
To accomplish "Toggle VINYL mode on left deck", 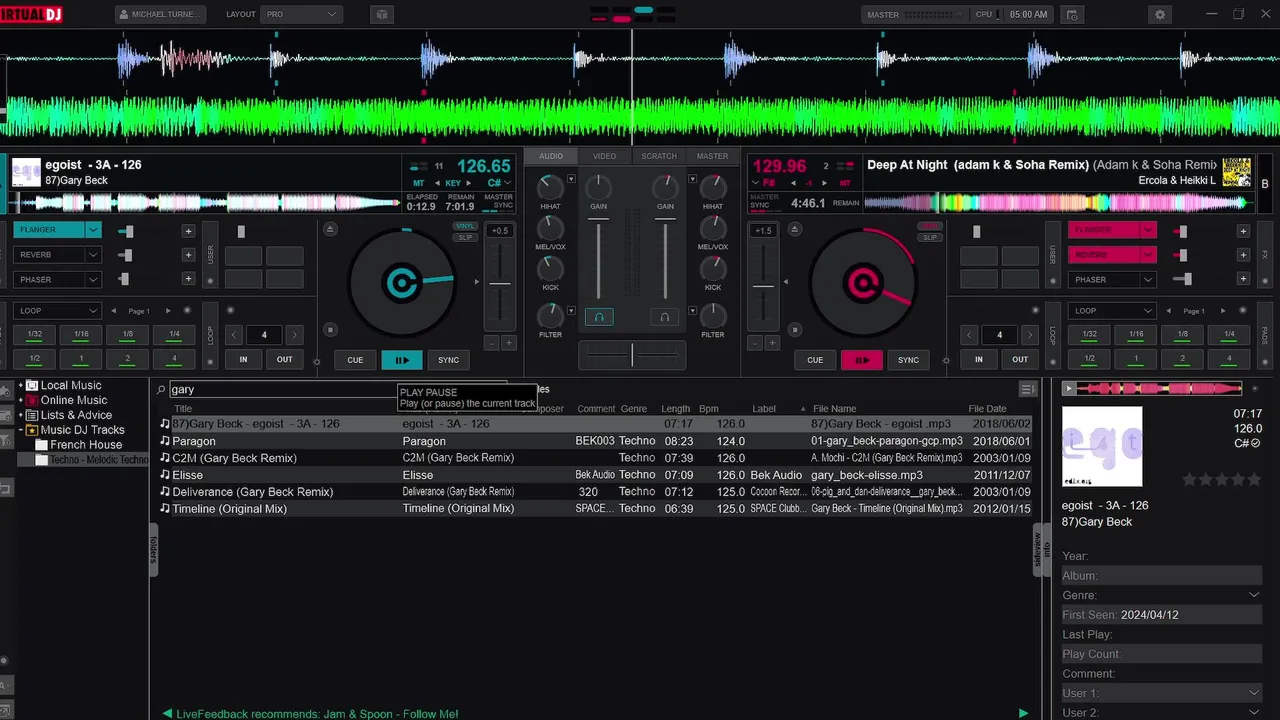I will [x=464, y=227].
